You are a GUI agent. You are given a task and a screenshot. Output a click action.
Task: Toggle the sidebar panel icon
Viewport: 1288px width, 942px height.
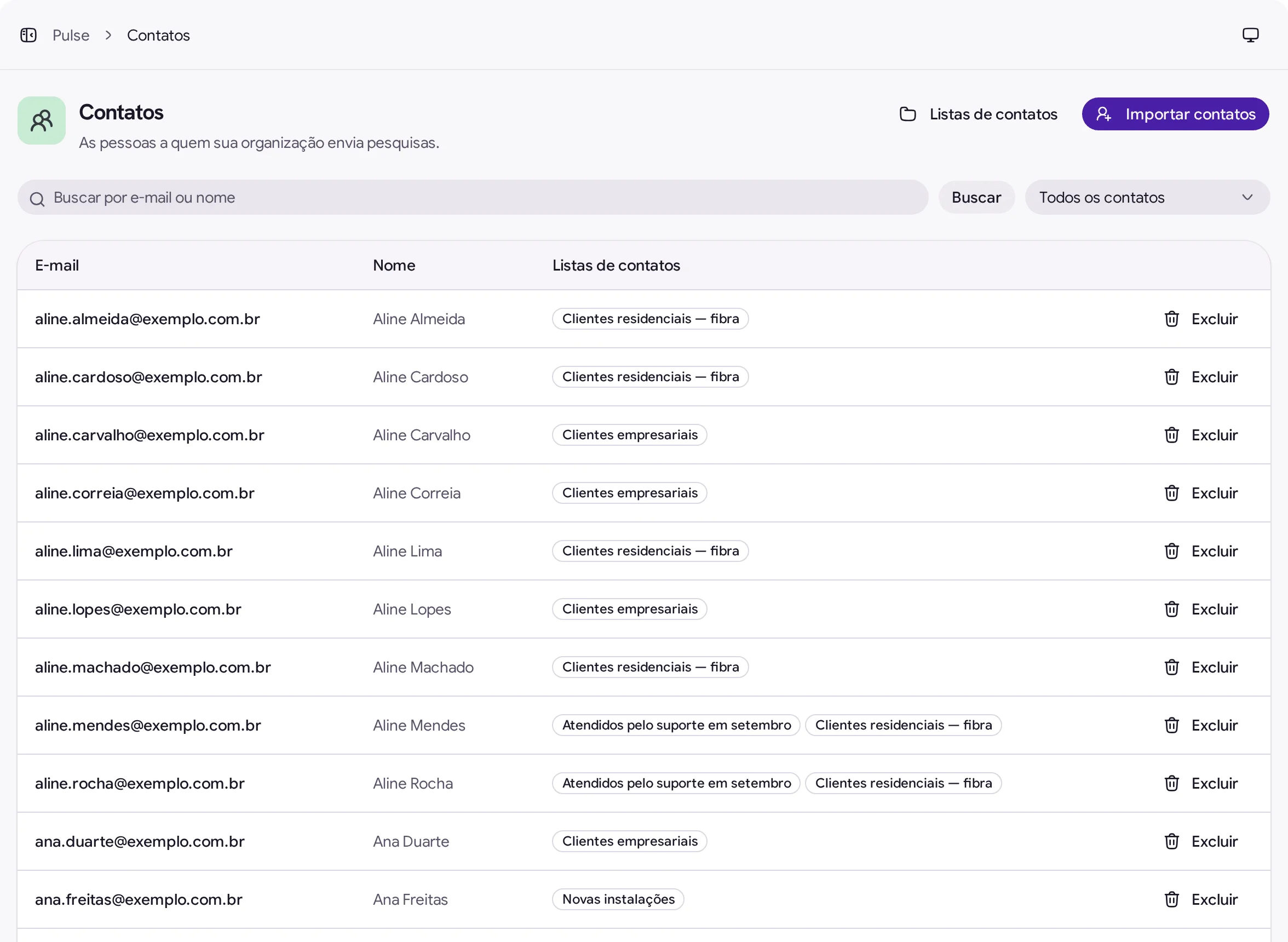(x=28, y=36)
